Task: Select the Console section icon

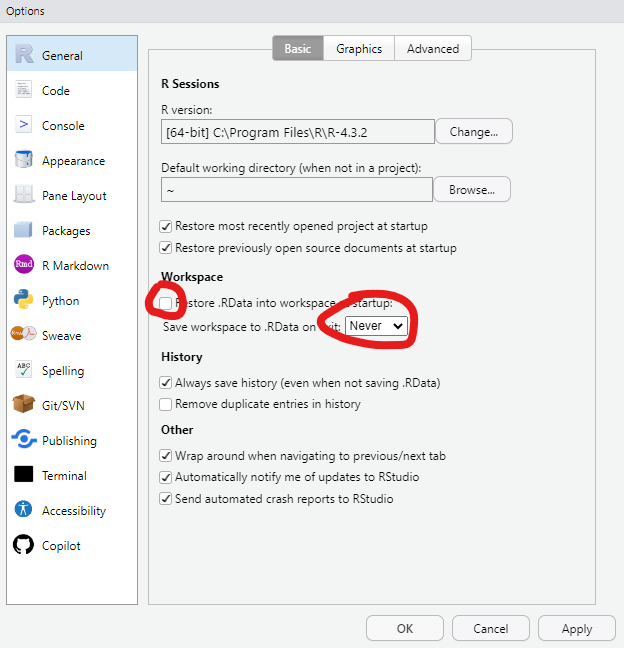Action: tap(24, 126)
